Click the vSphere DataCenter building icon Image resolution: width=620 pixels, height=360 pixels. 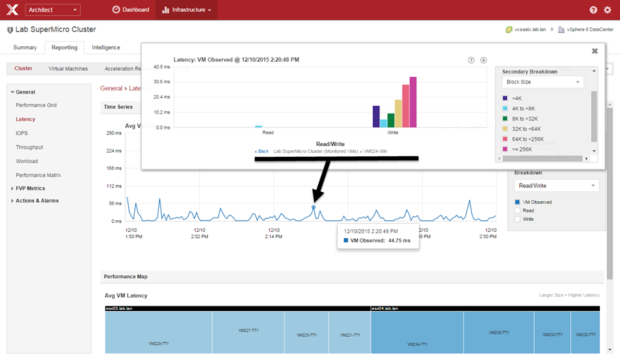[561, 30]
